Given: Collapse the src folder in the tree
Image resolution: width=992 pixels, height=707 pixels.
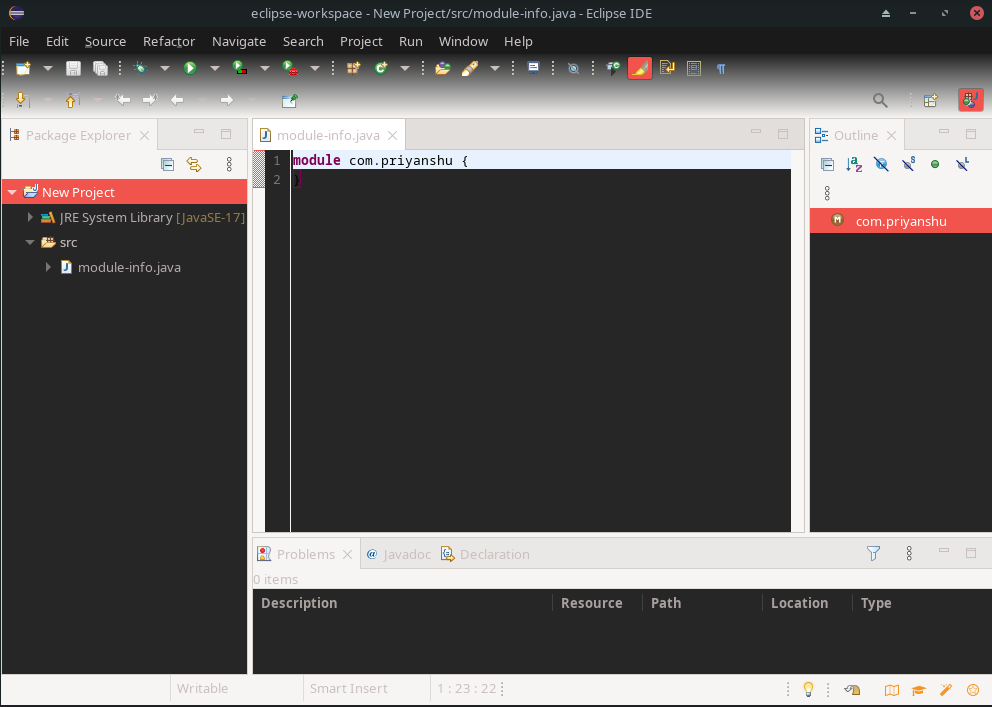Looking at the screenshot, I should pos(30,242).
